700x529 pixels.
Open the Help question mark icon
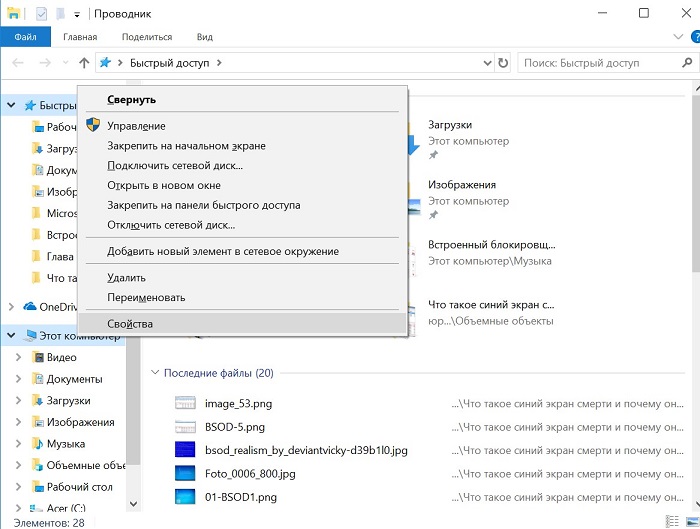pos(696,37)
